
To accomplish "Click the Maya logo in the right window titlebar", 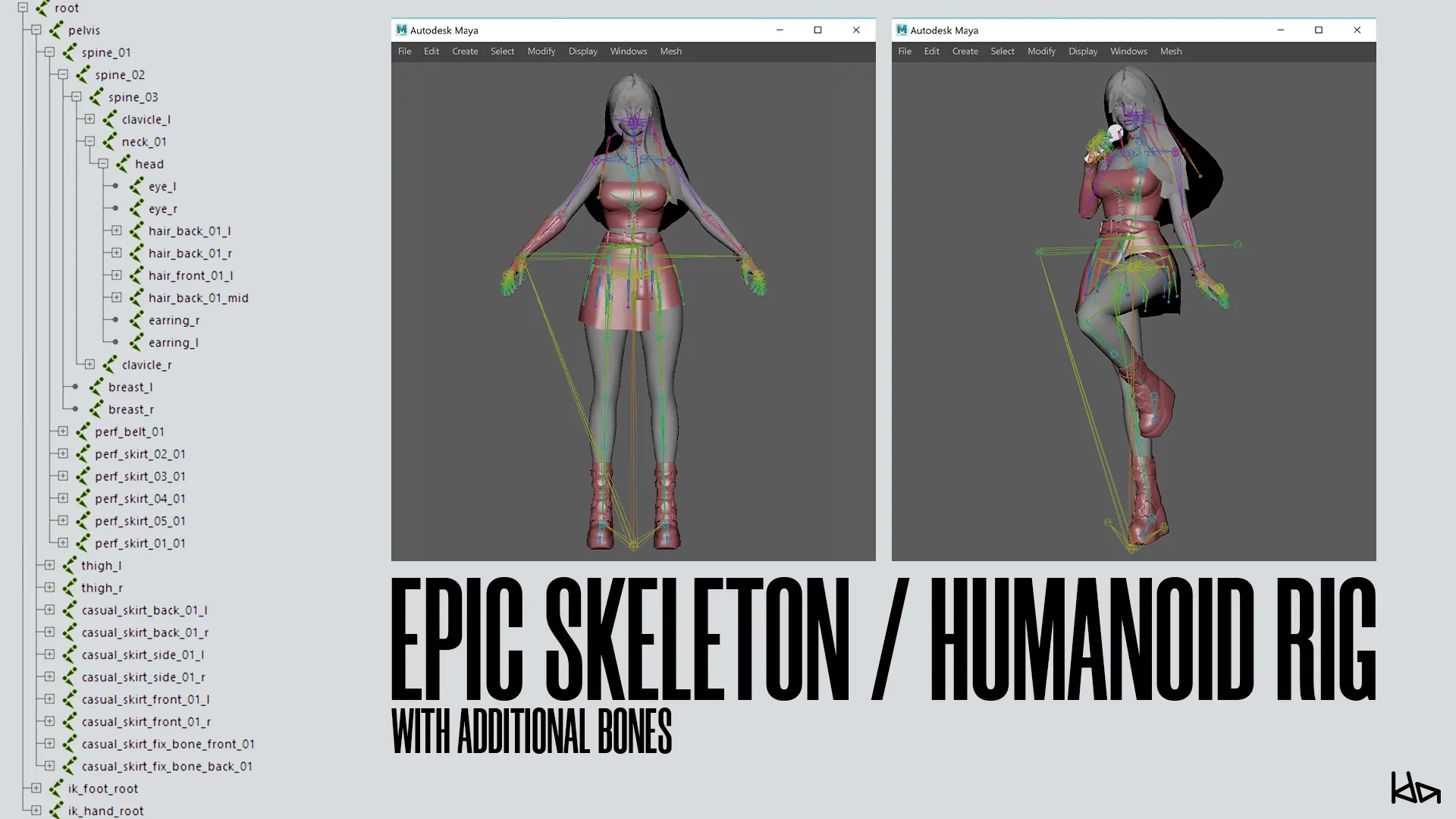I will pyautogui.click(x=901, y=30).
